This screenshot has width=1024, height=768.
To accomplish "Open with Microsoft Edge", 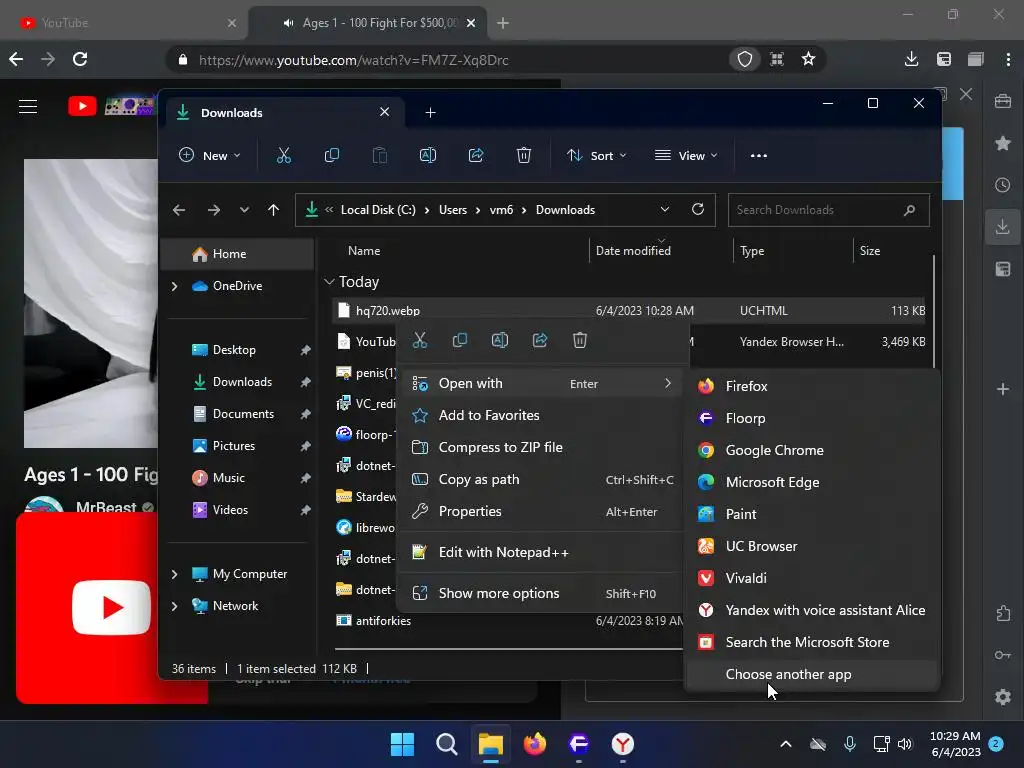I will tap(812, 482).
